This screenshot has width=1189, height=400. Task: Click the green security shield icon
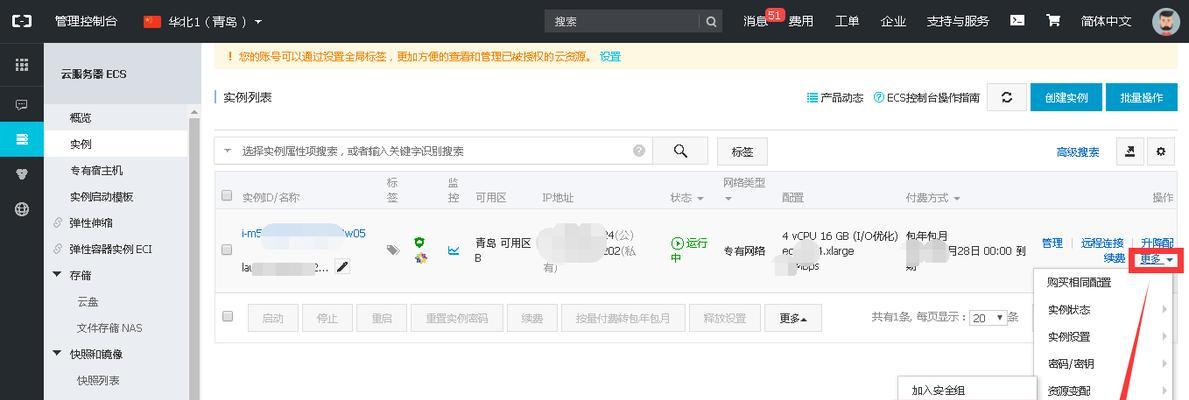(419, 242)
